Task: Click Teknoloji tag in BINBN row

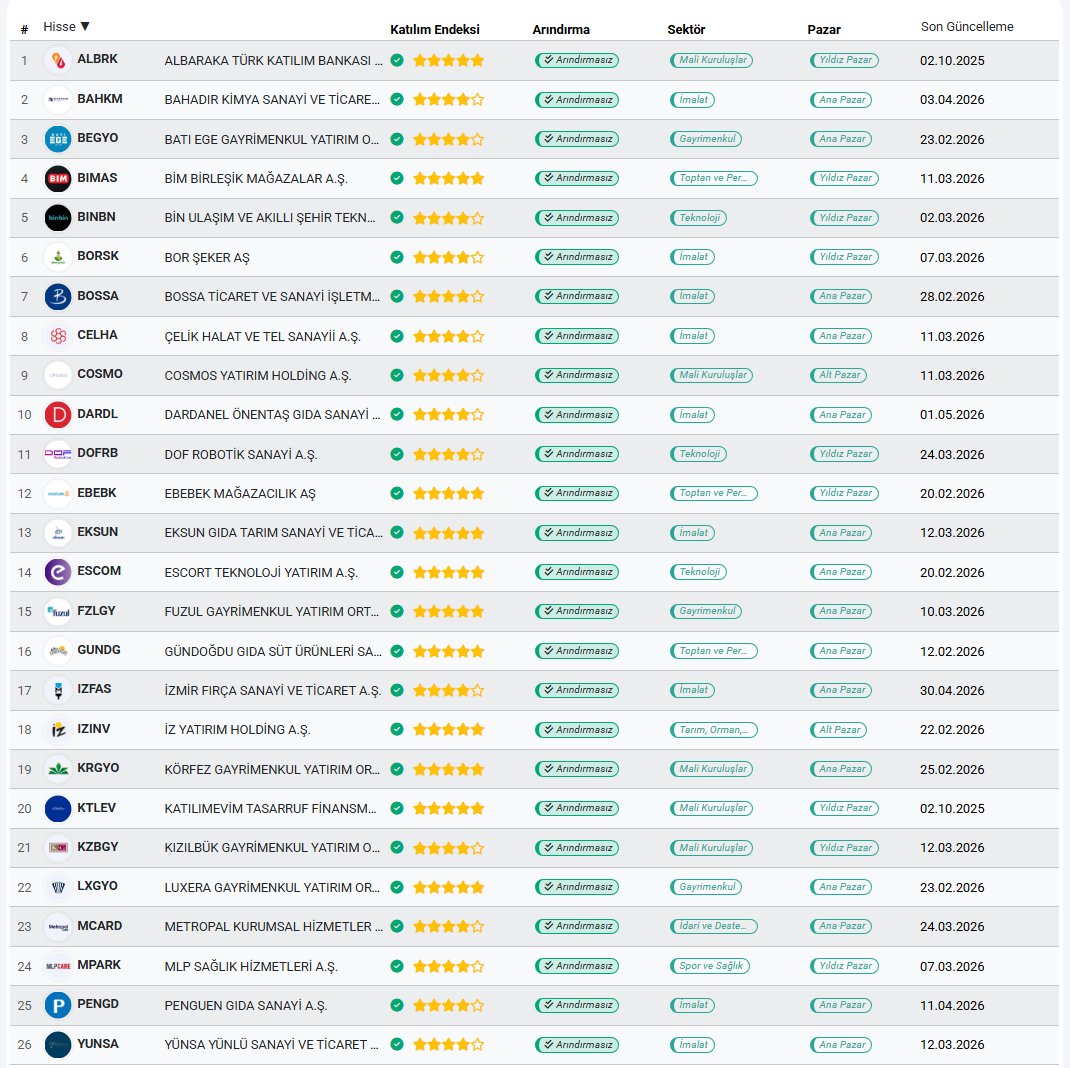Action: tap(699, 218)
